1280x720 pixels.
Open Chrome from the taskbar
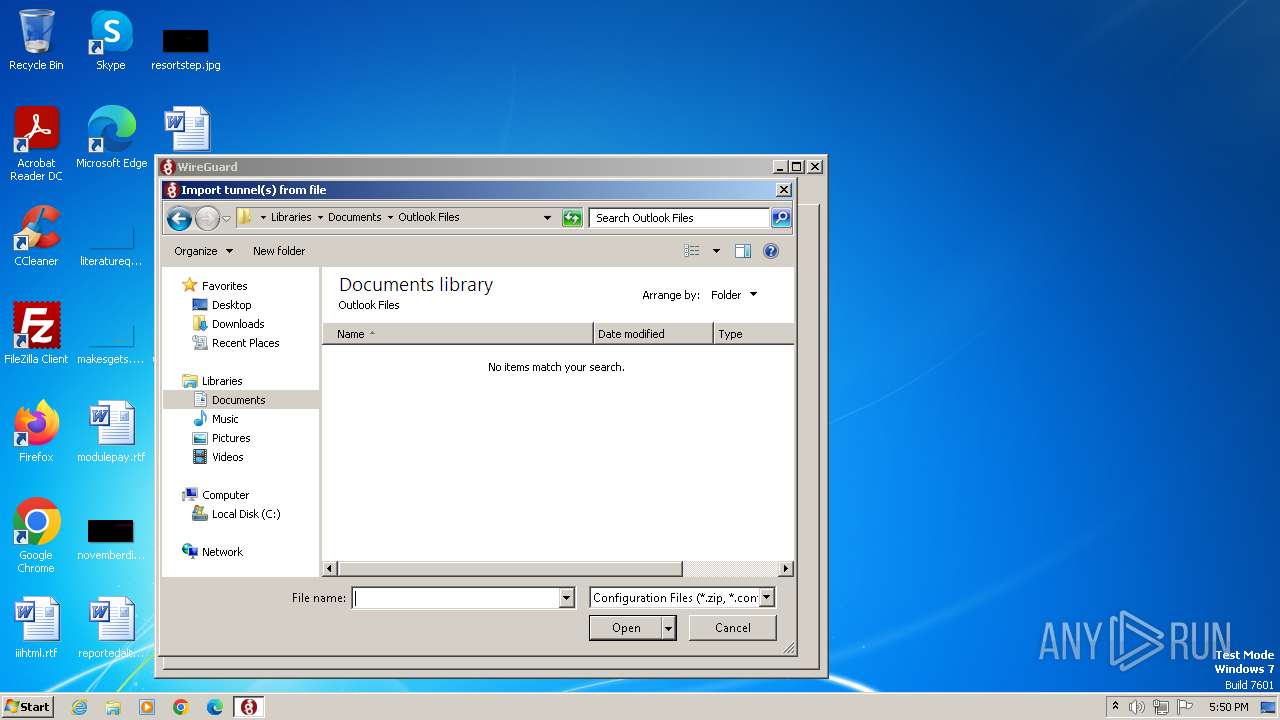tap(181, 707)
